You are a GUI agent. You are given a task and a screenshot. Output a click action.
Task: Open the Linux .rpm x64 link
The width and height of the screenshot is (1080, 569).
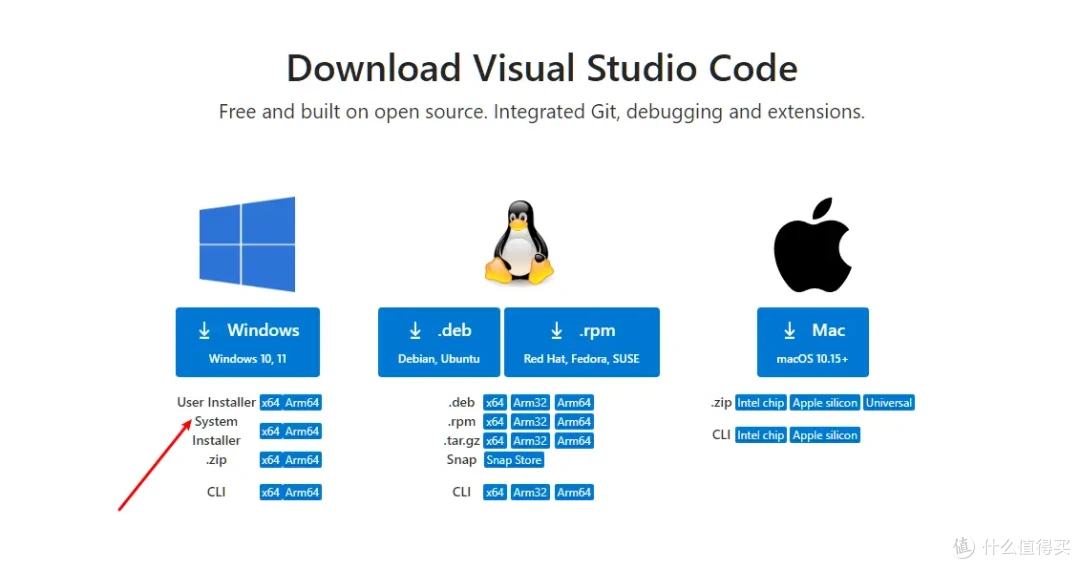point(495,422)
